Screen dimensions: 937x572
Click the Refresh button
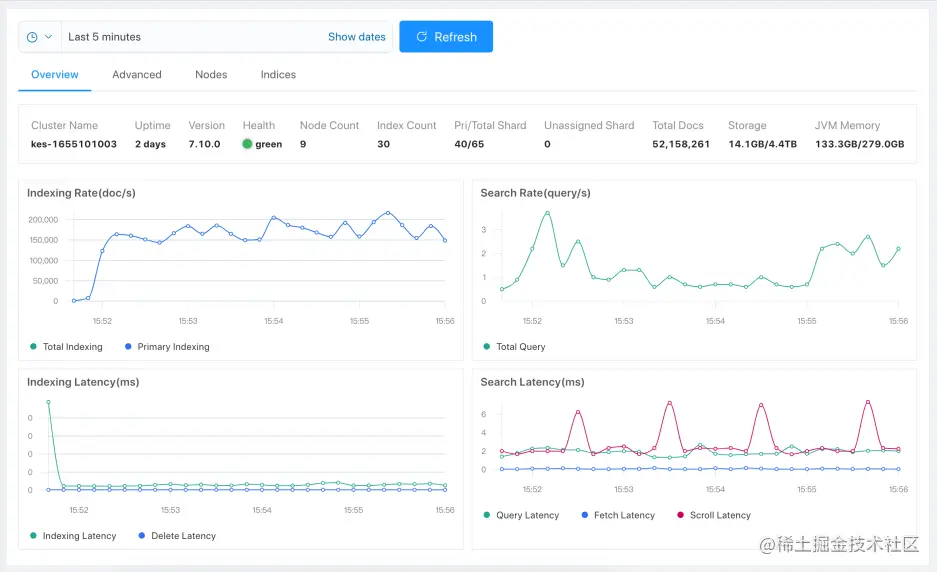[x=446, y=37]
